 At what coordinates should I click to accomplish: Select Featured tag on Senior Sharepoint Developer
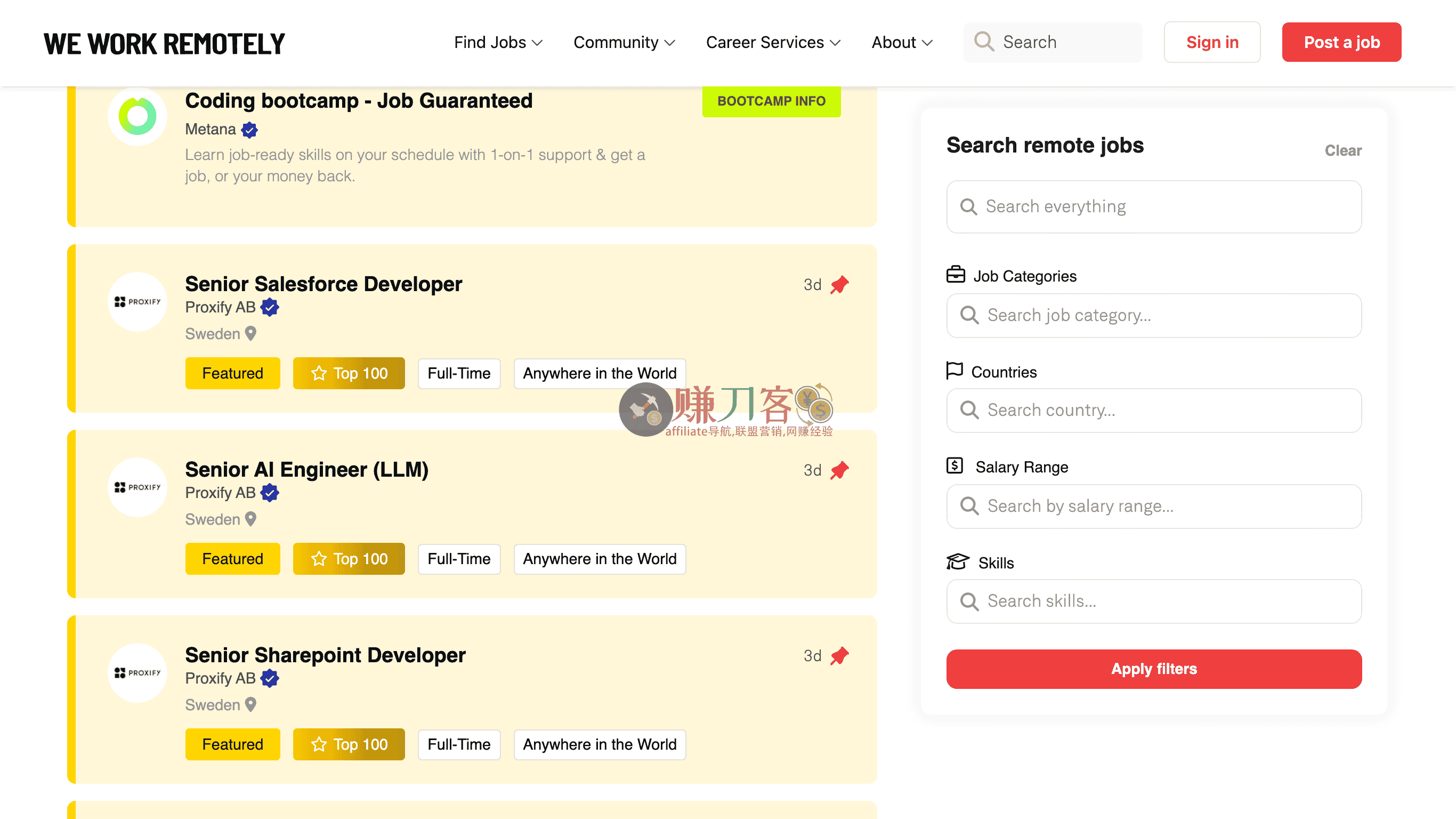232,744
